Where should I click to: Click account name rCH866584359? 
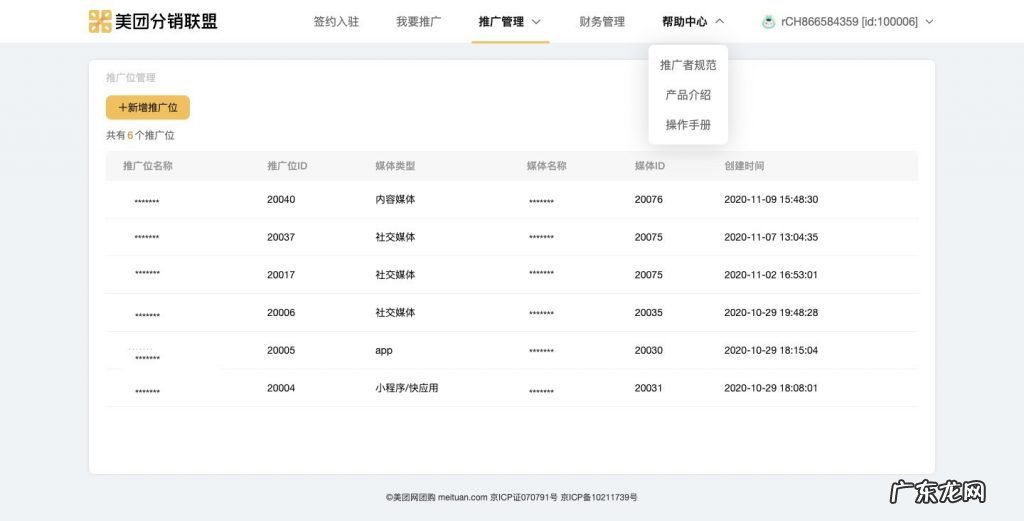pos(820,22)
